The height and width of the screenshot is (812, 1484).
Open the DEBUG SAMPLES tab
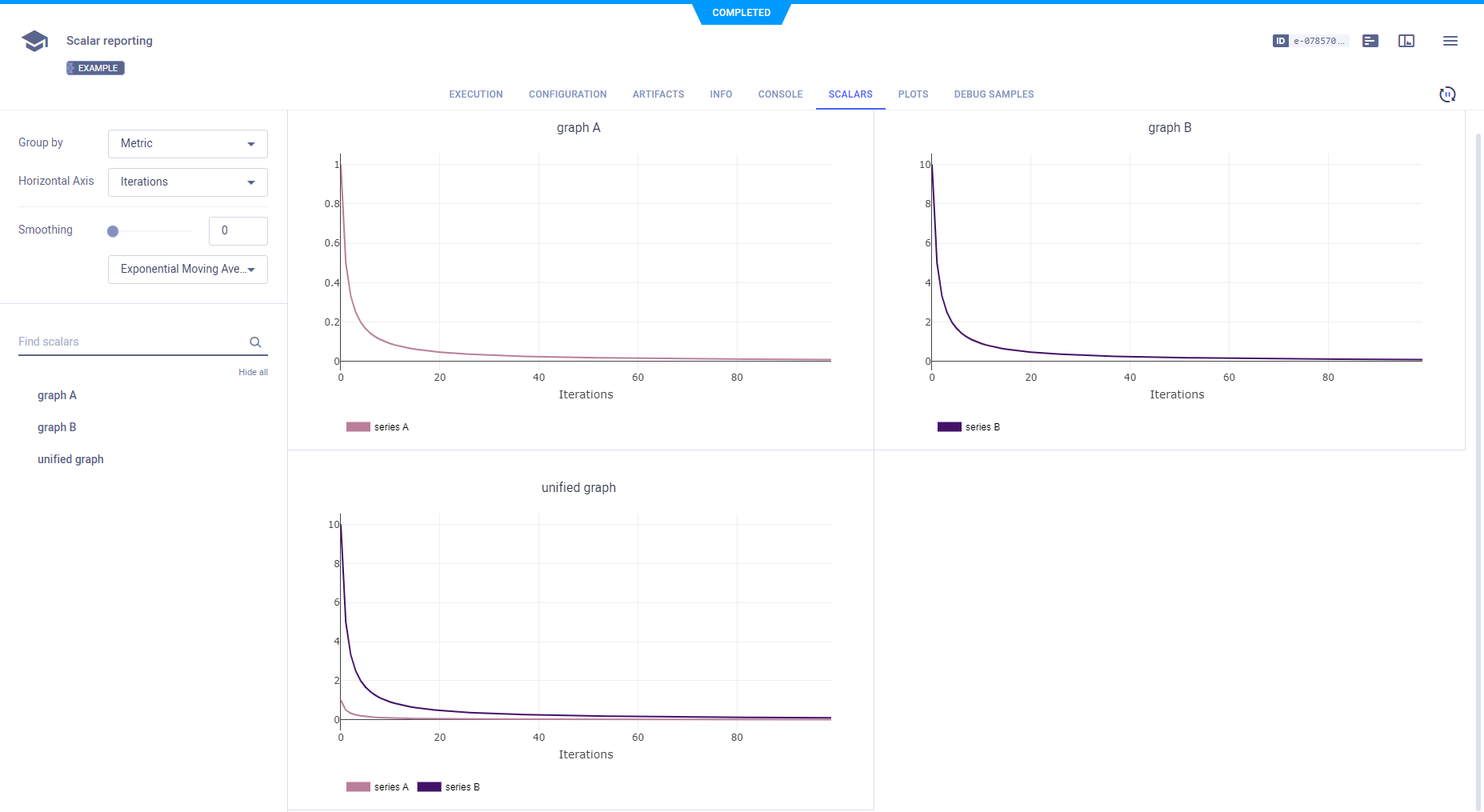click(994, 94)
